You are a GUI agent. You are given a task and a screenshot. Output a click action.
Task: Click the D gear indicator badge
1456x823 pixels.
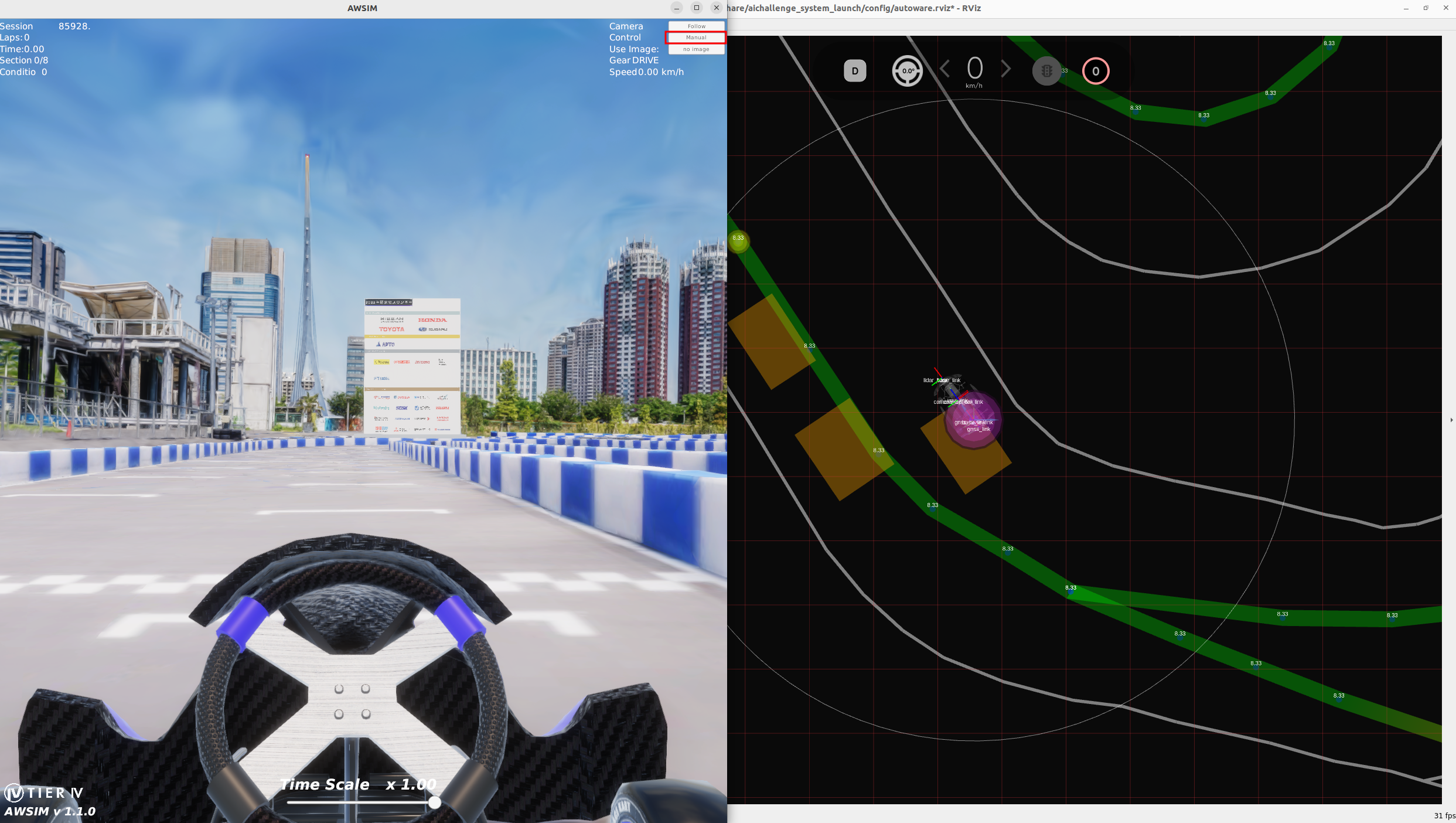855,71
